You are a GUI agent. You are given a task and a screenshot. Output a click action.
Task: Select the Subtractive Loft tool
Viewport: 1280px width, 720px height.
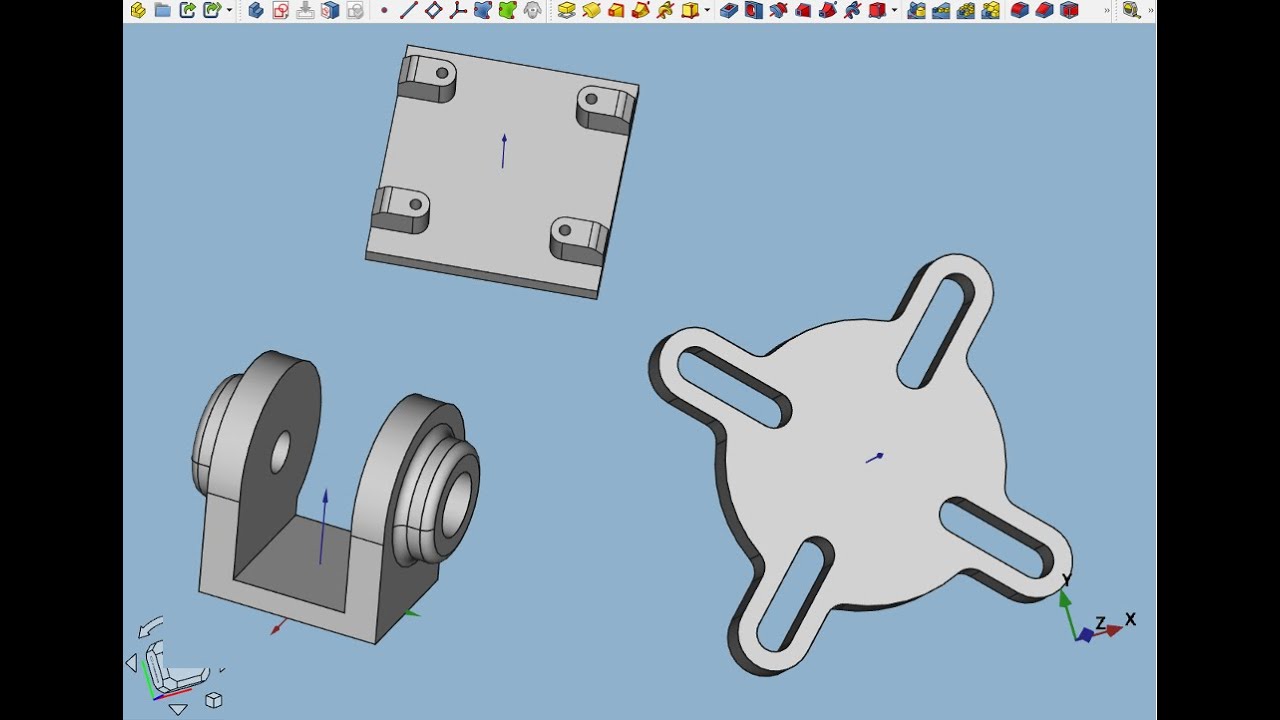(803, 10)
